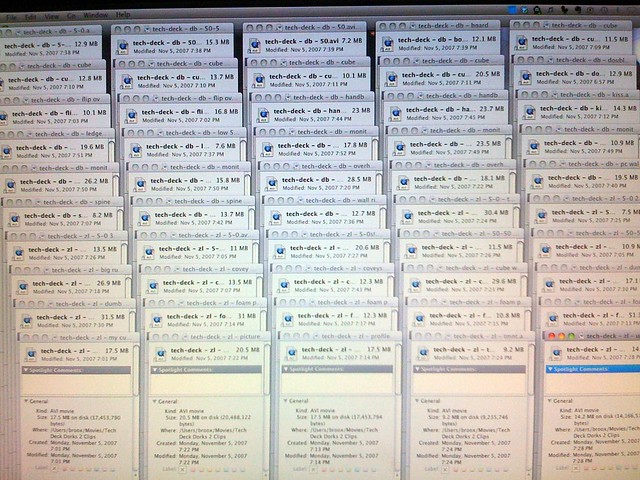This screenshot has height=480, width=640.
Task: Click the file icon beside 26.2 MB
Action: [x=11, y=186]
